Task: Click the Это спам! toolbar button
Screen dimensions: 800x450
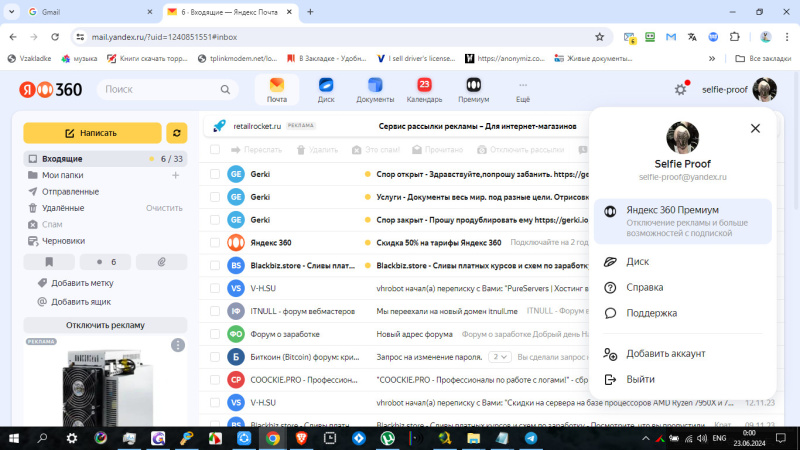Action: point(376,149)
